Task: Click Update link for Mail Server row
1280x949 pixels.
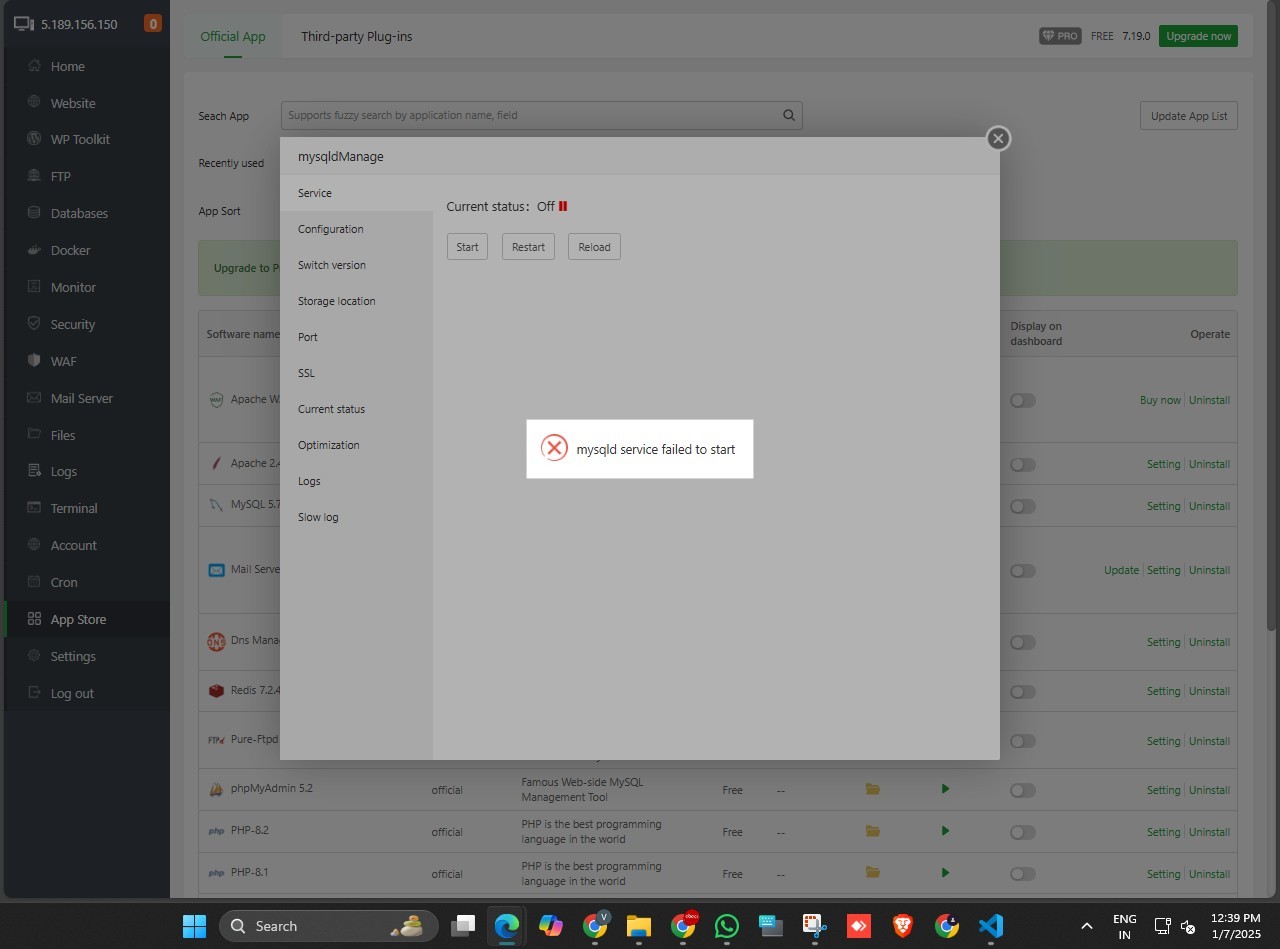Action: 1121,570
